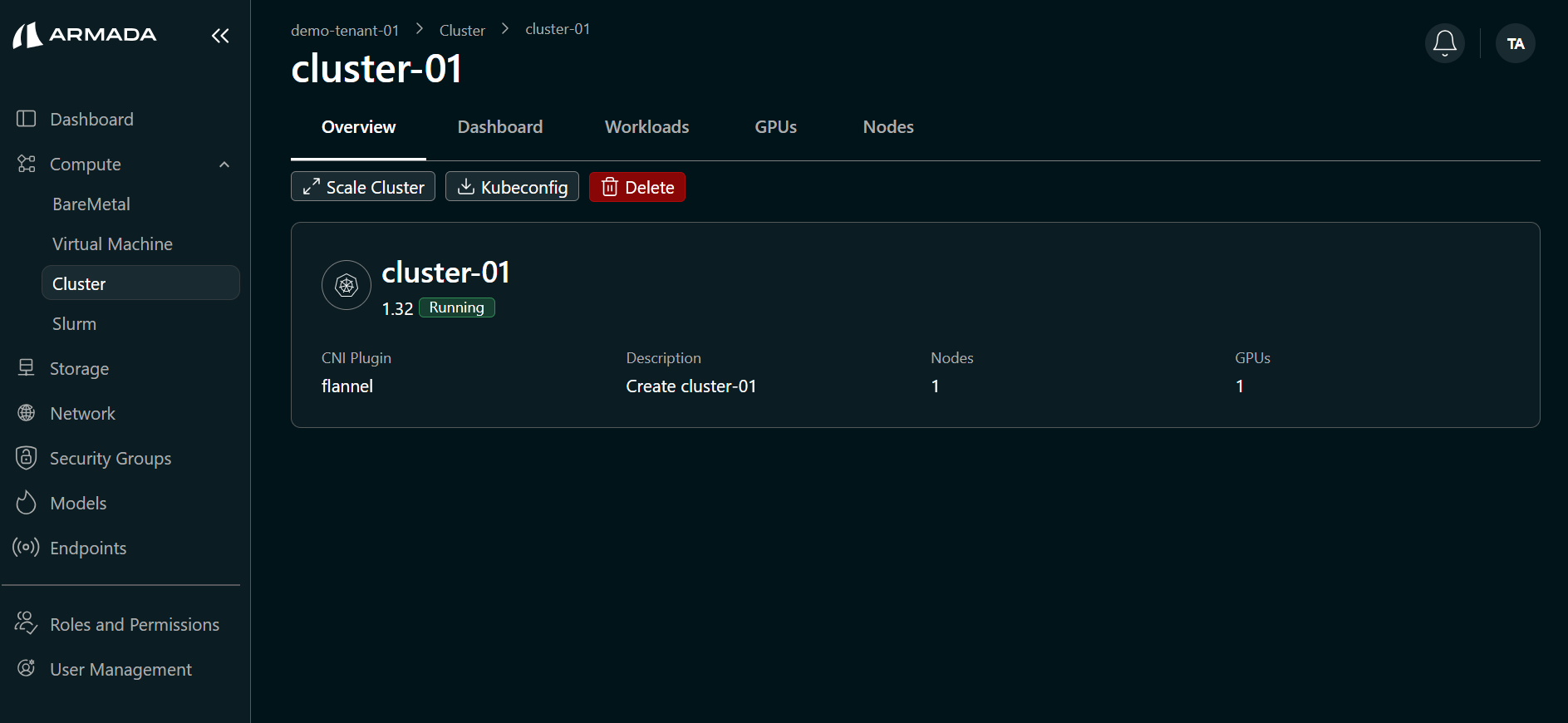This screenshot has height=723, width=1568.
Task: Open the TA user avatar menu
Action: click(1515, 43)
